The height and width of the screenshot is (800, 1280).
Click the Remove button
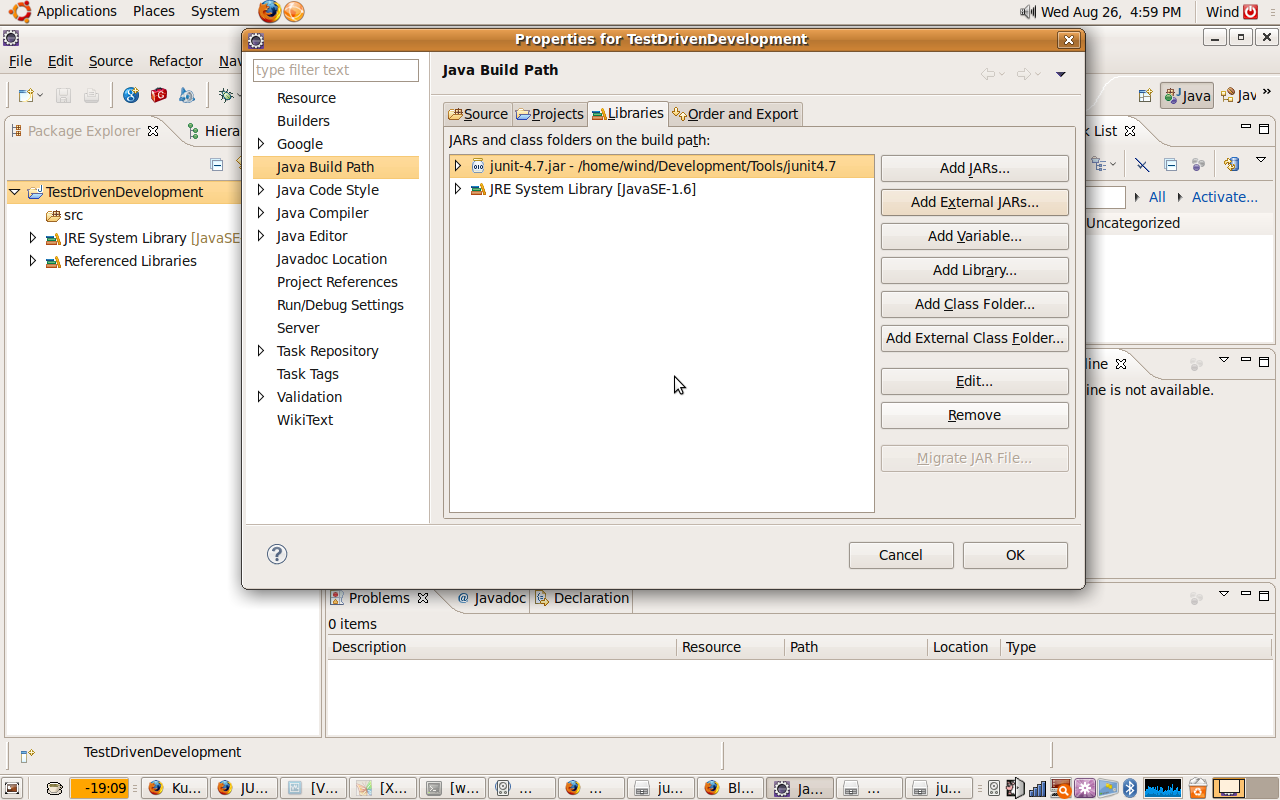(975, 415)
